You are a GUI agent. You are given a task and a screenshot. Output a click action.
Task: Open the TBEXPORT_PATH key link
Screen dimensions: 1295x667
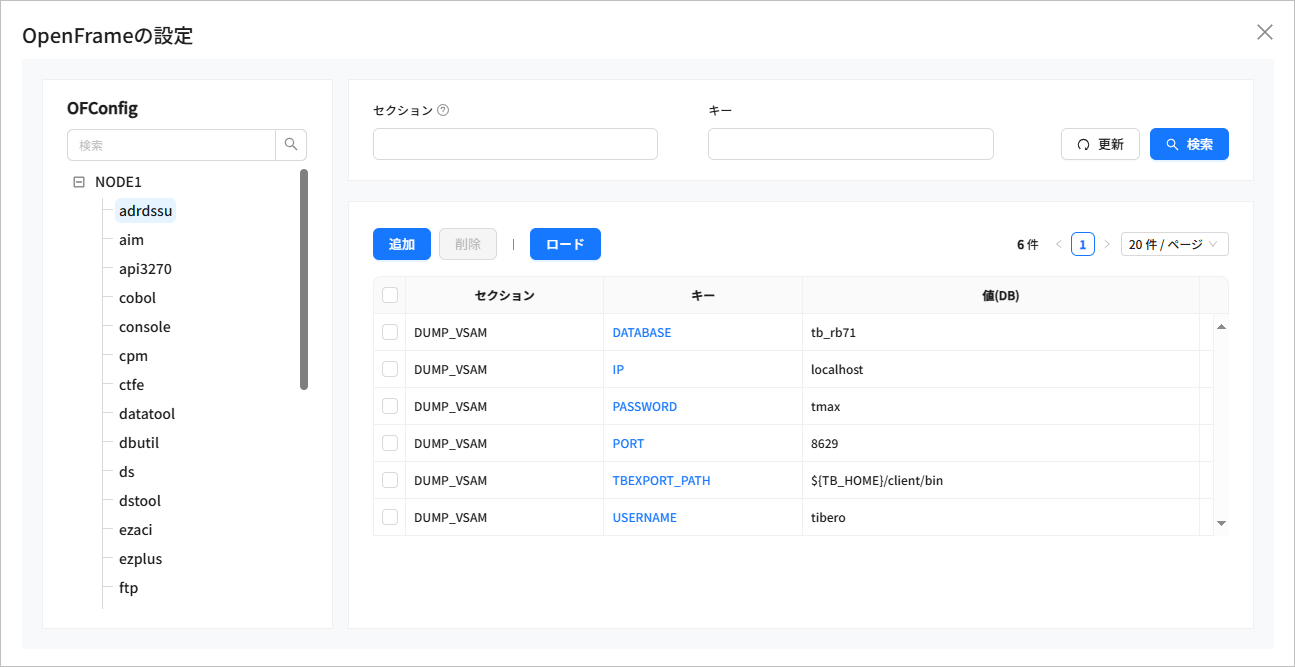pos(661,480)
